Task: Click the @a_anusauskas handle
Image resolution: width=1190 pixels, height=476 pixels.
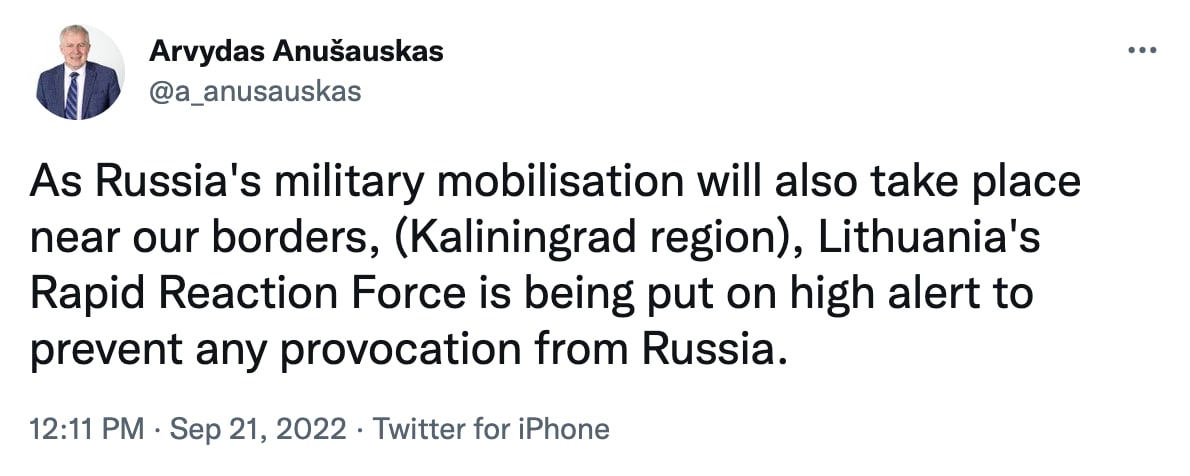Action: [x=254, y=93]
